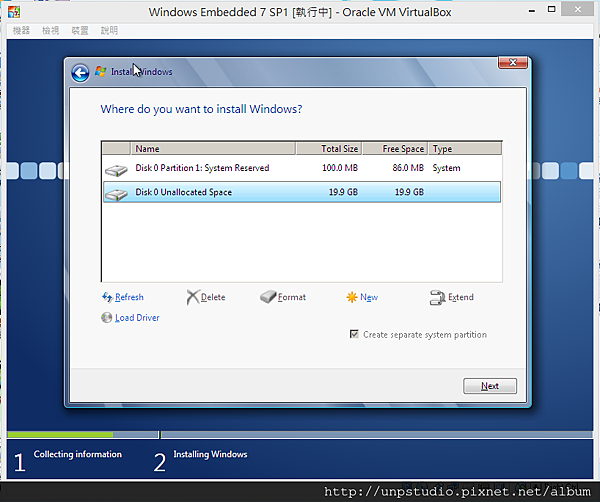Toggle Create separate system partition checkbox
Image resolution: width=600 pixels, height=502 pixels.
coord(354,334)
